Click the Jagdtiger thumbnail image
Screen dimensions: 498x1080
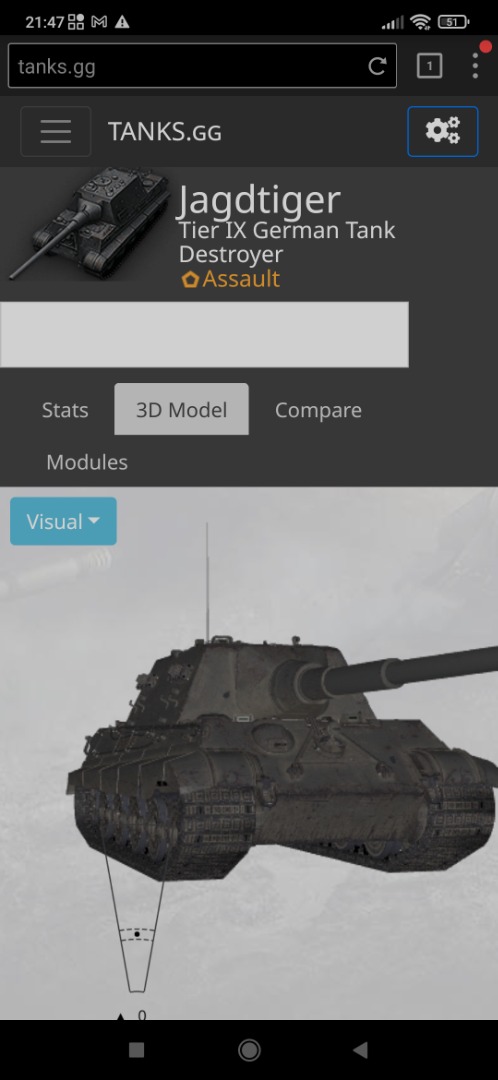[88, 224]
